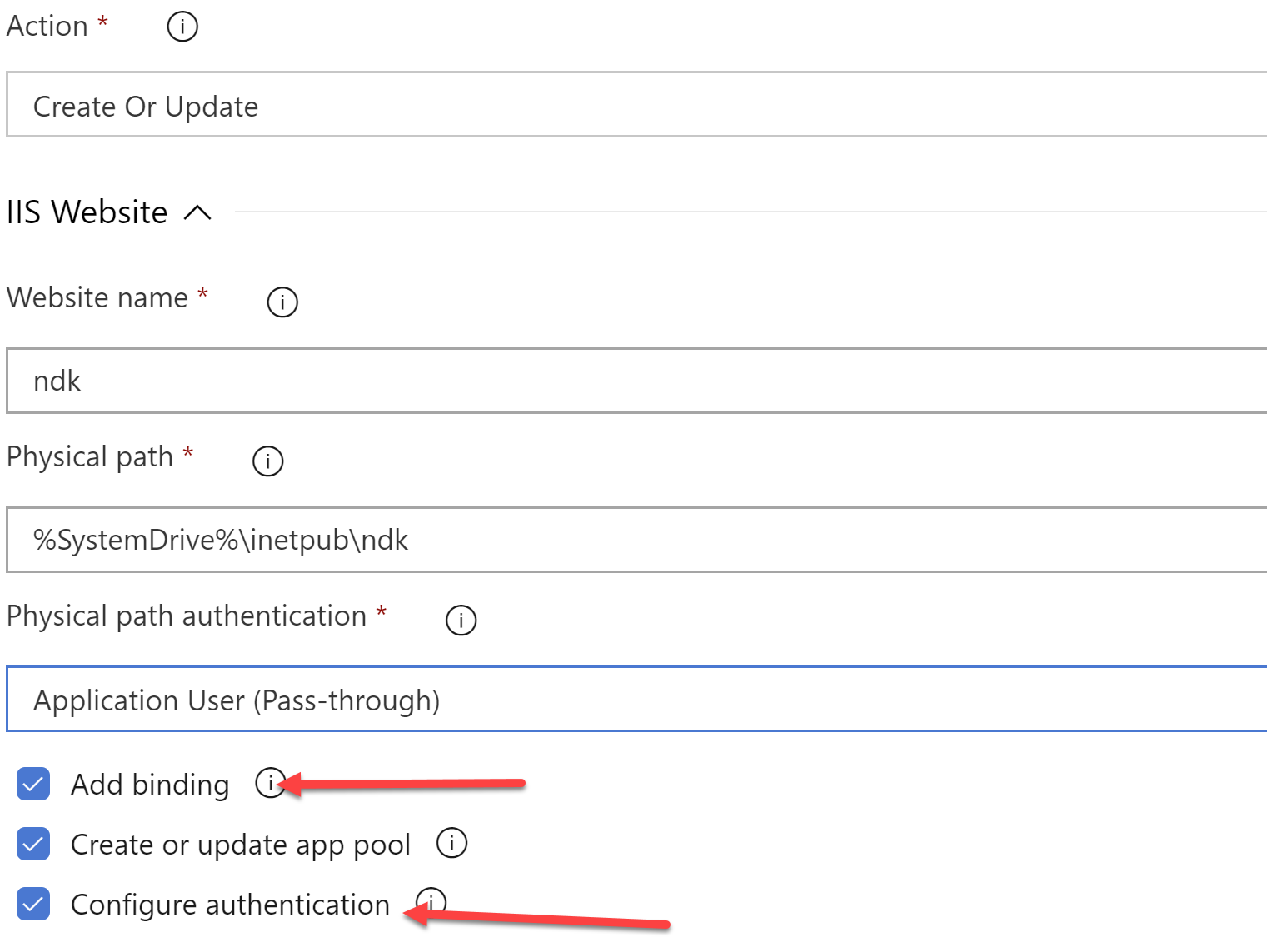Click the 'Configure authentication' label text
Screen dimensions: 1267x952
pyautogui.click(x=230, y=905)
